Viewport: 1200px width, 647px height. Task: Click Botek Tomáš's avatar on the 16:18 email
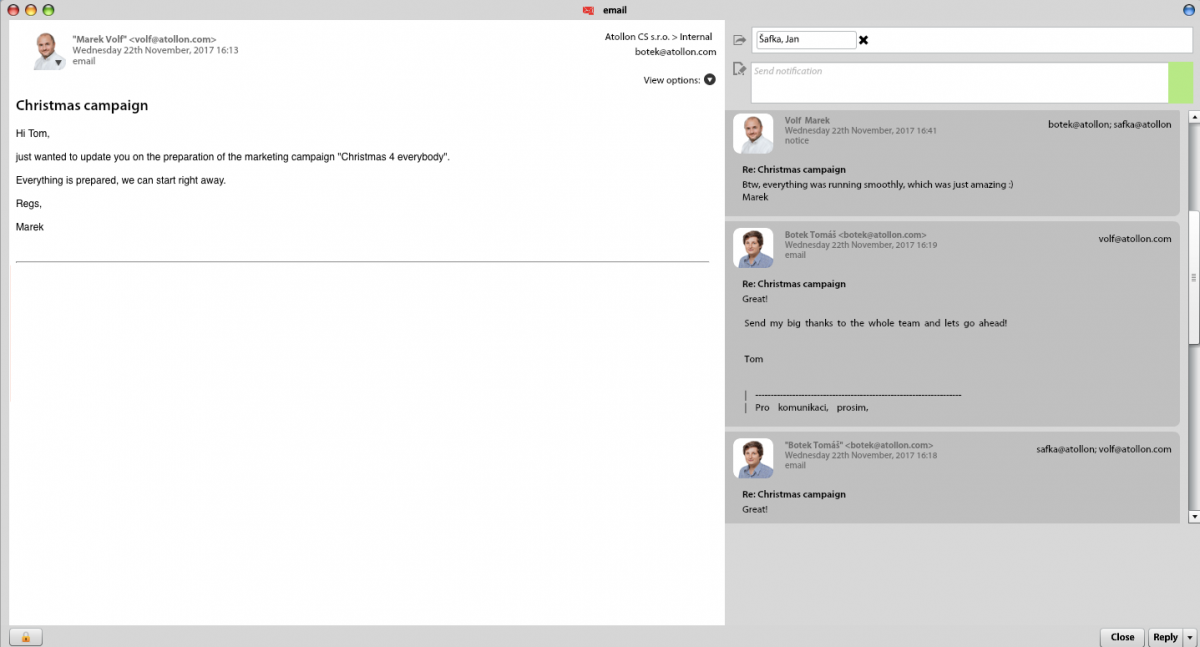[753, 458]
